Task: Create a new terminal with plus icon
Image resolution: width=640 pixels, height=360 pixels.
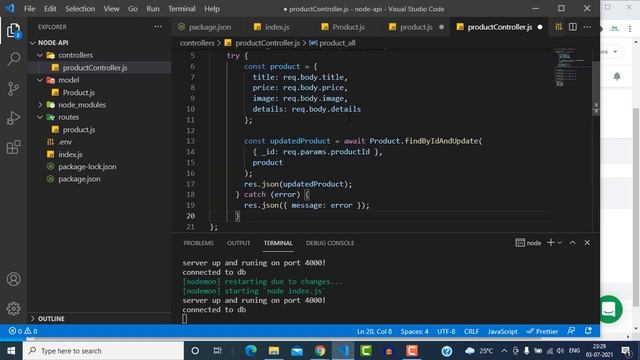Action: [551, 243]
